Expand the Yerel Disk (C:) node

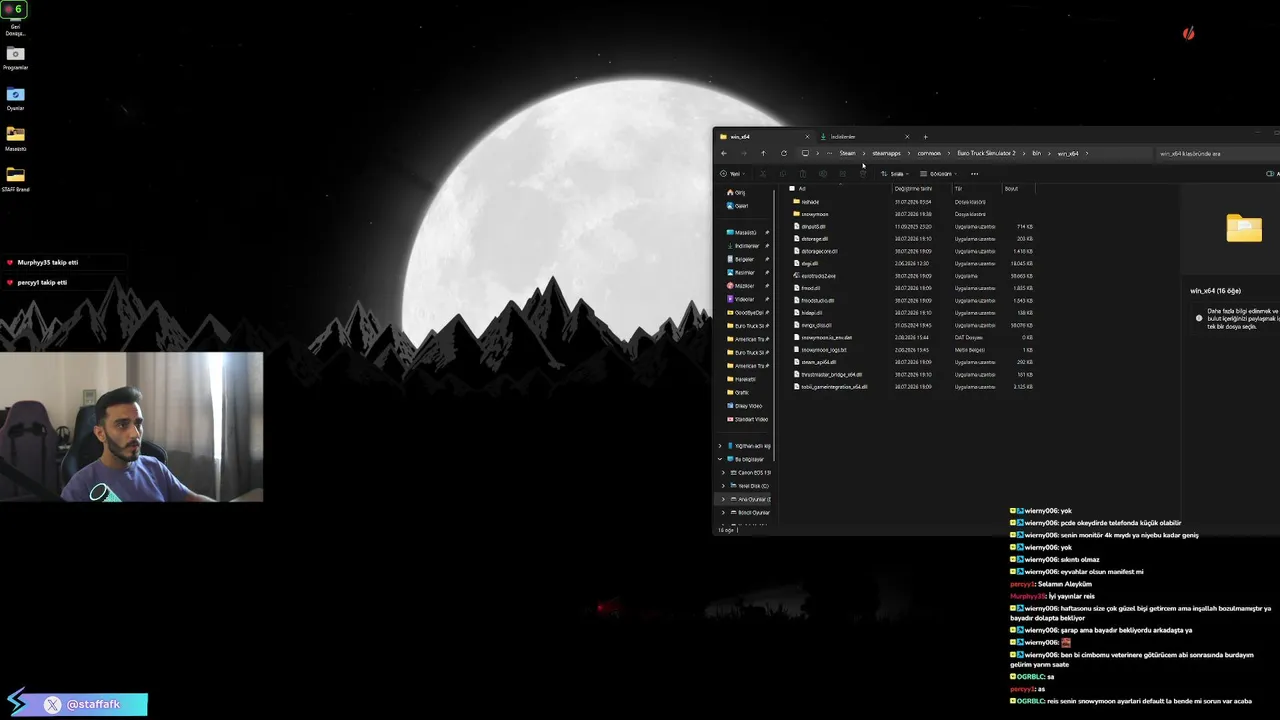723,486
